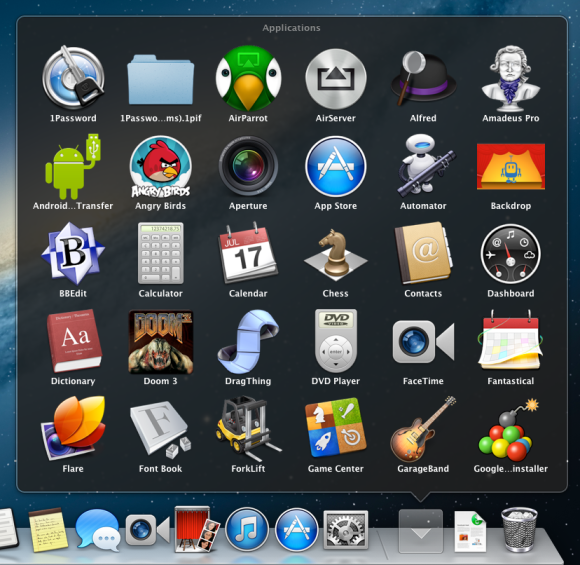
Task: Click the "Game Center" label text
Action: pos(335,469)
